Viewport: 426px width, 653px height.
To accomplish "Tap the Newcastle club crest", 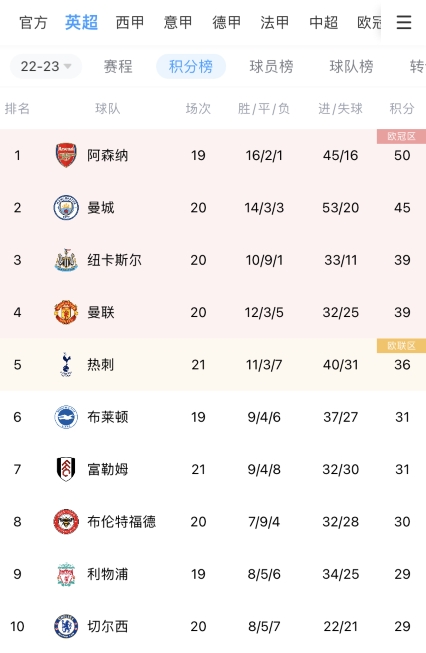I will (x=66, y=260).
